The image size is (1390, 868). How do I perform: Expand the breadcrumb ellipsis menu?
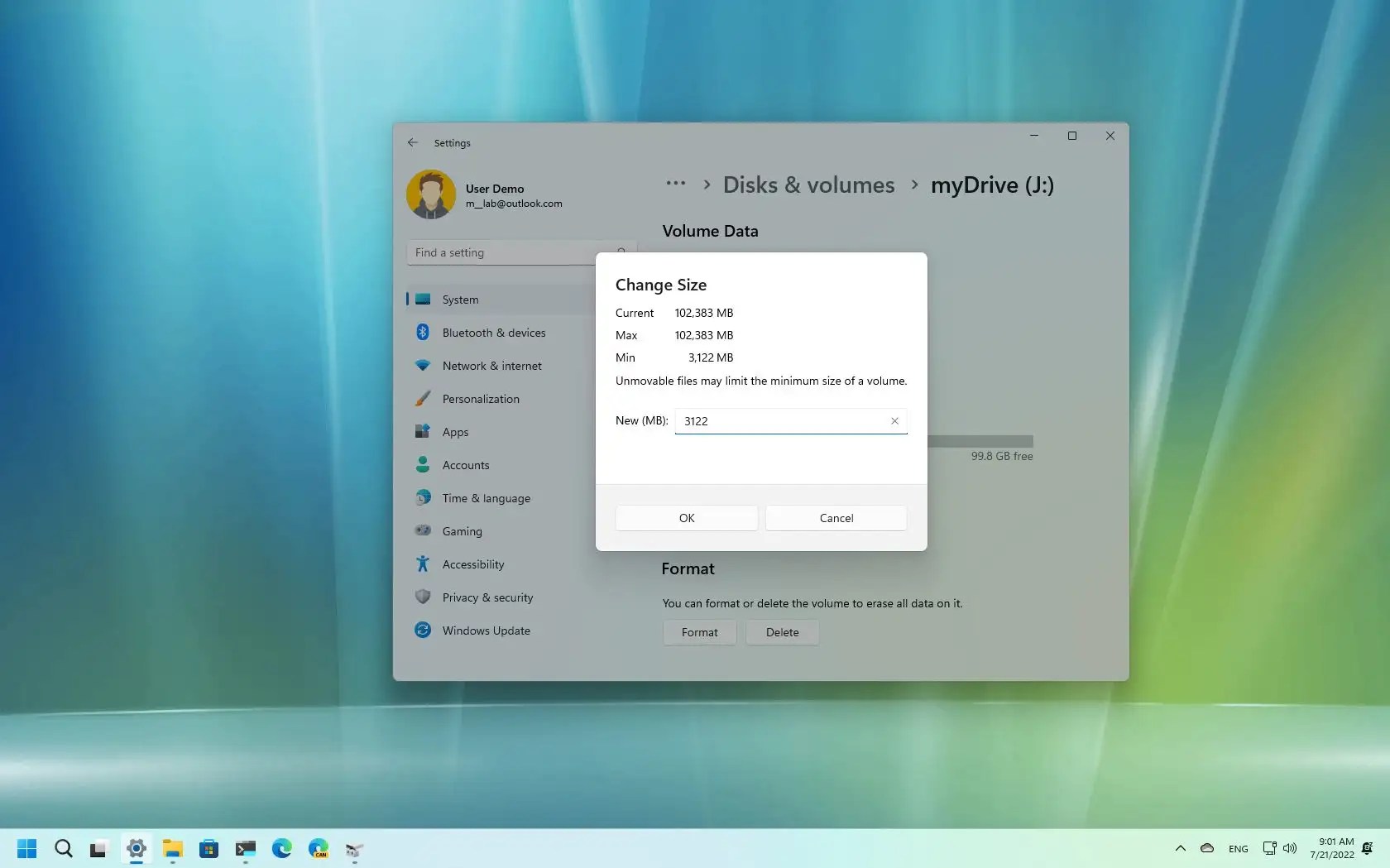(x=676, y=184)
